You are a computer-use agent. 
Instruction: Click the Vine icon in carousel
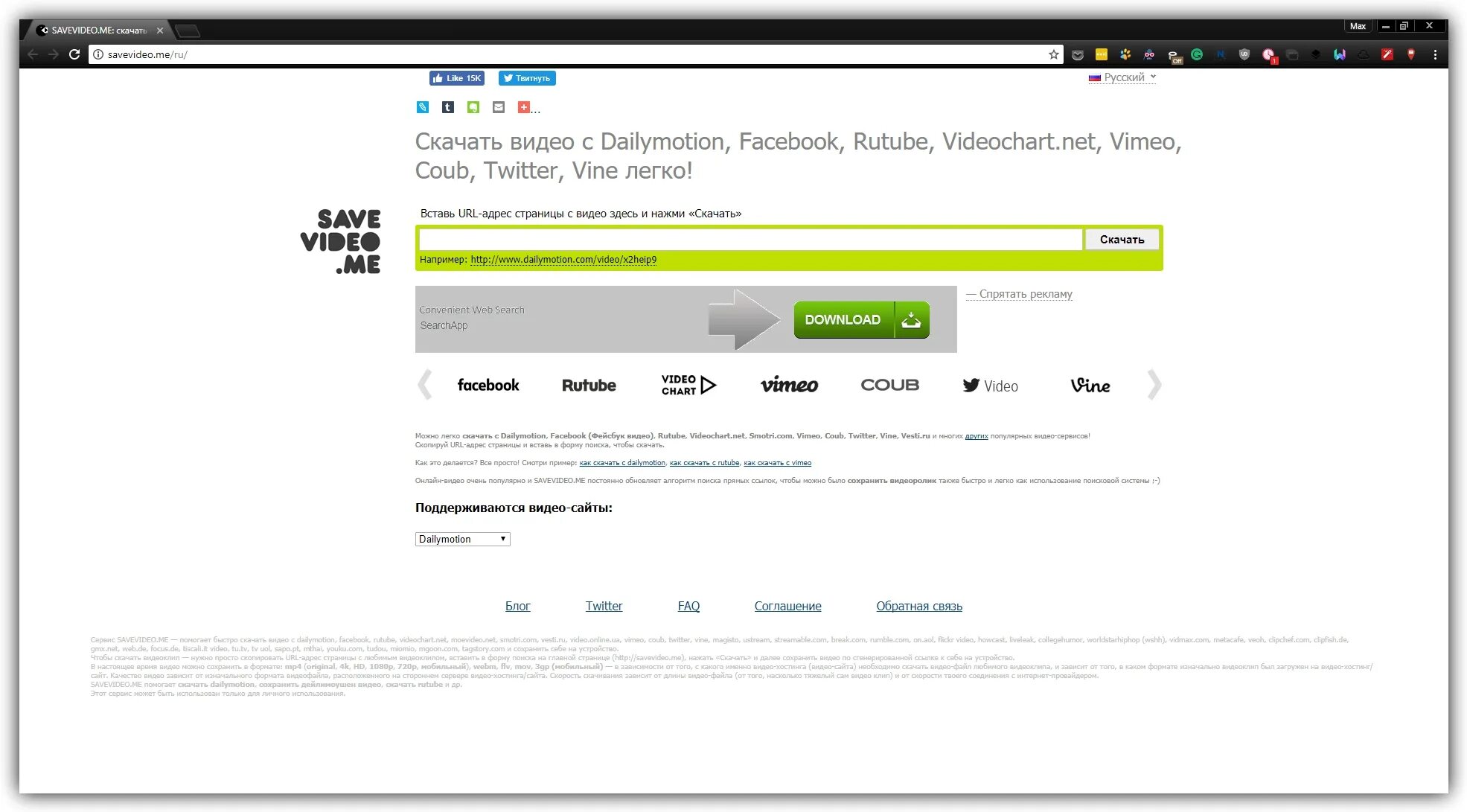tap(1089, 385)
